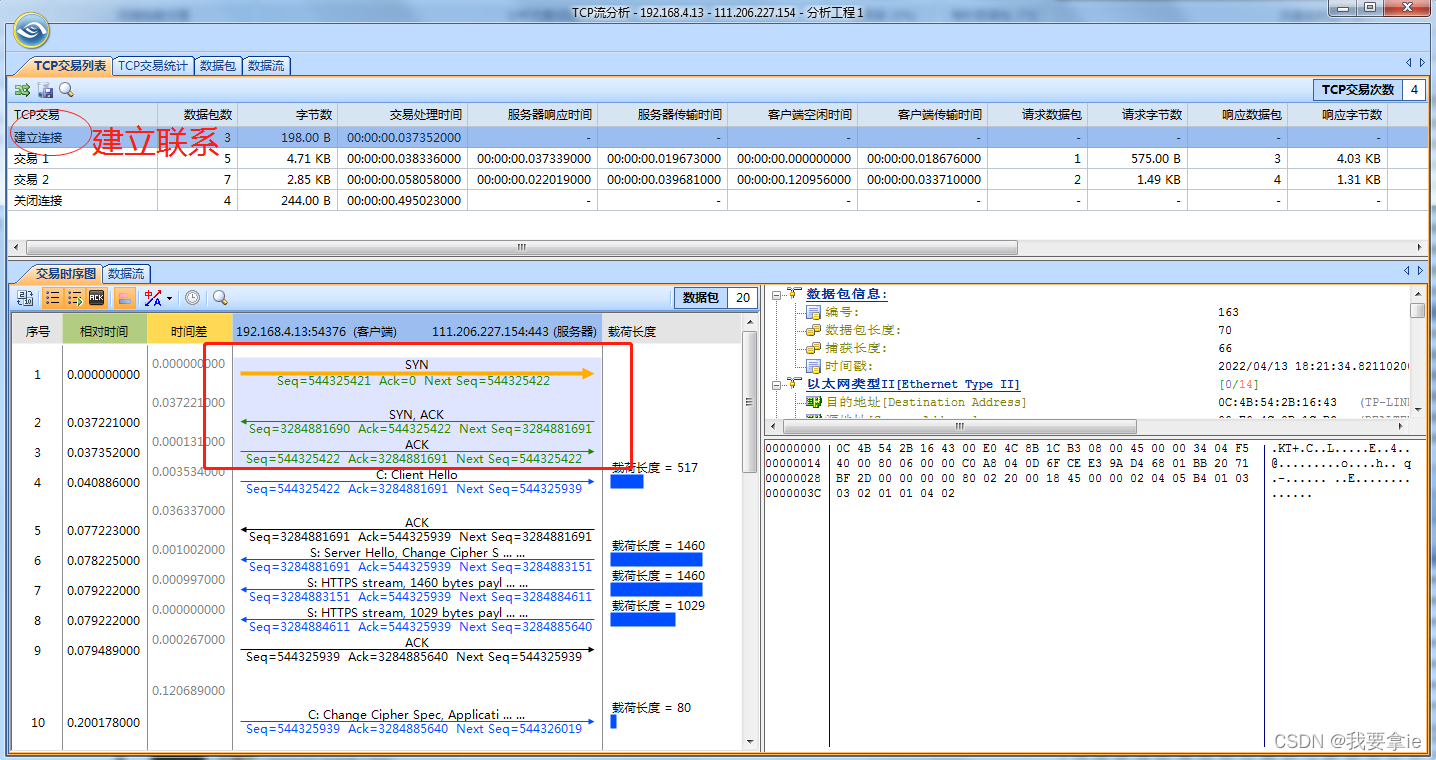Click vertical scrollbar of sequence diagram
1436x760 pixels.
[749, 402]
